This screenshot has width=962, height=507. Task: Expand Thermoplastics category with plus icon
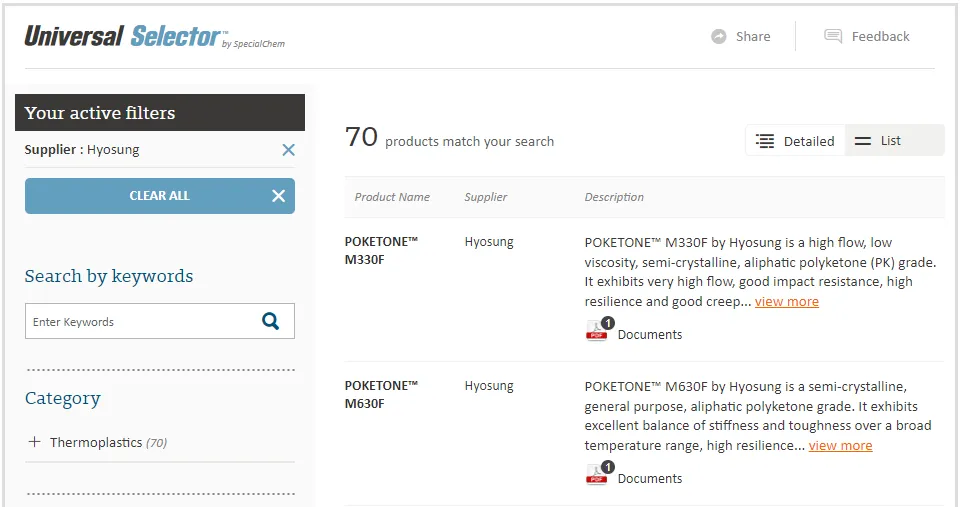click(x=34, y=442)
